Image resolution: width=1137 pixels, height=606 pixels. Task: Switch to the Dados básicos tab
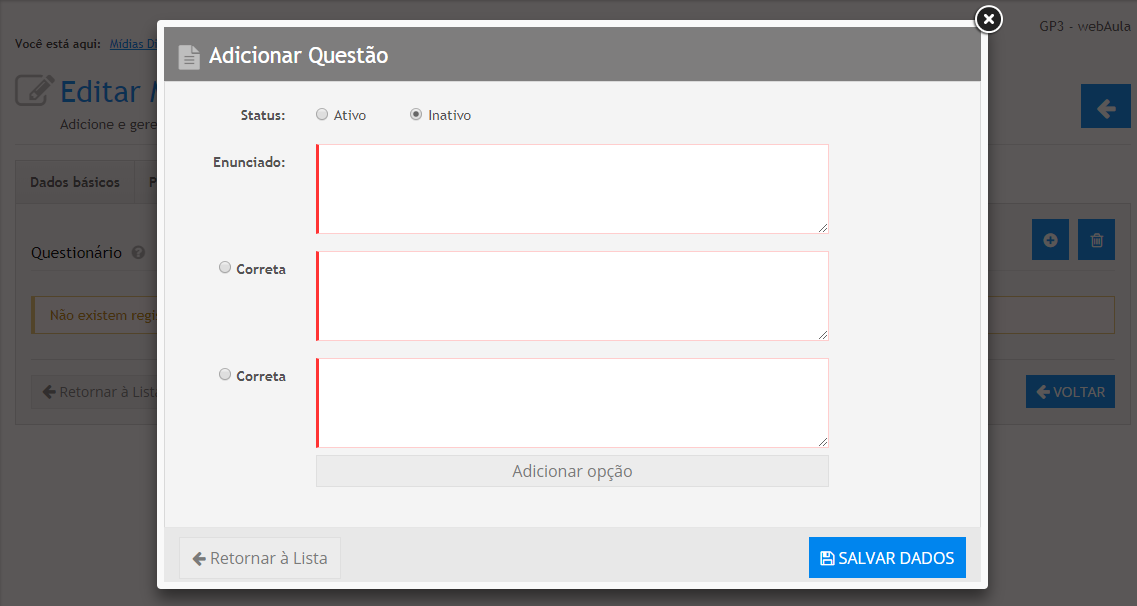click(x=75, y=183)
